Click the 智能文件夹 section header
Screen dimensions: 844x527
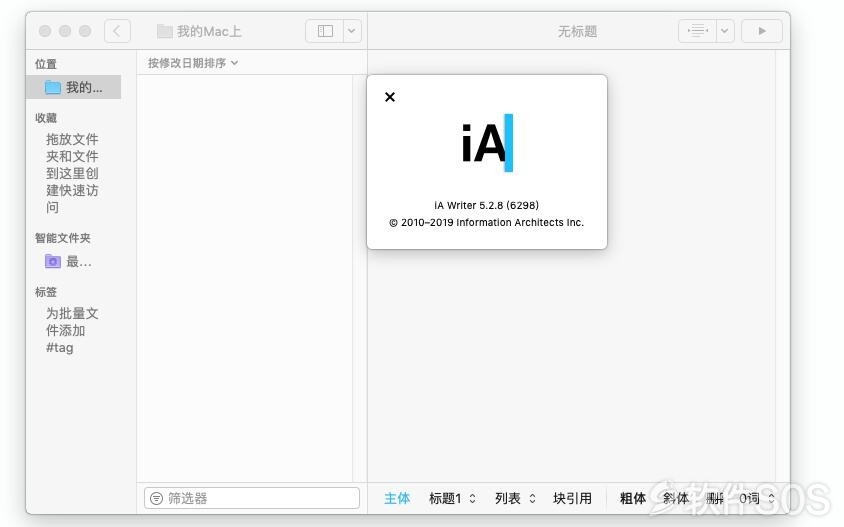(x=62, y=238)
